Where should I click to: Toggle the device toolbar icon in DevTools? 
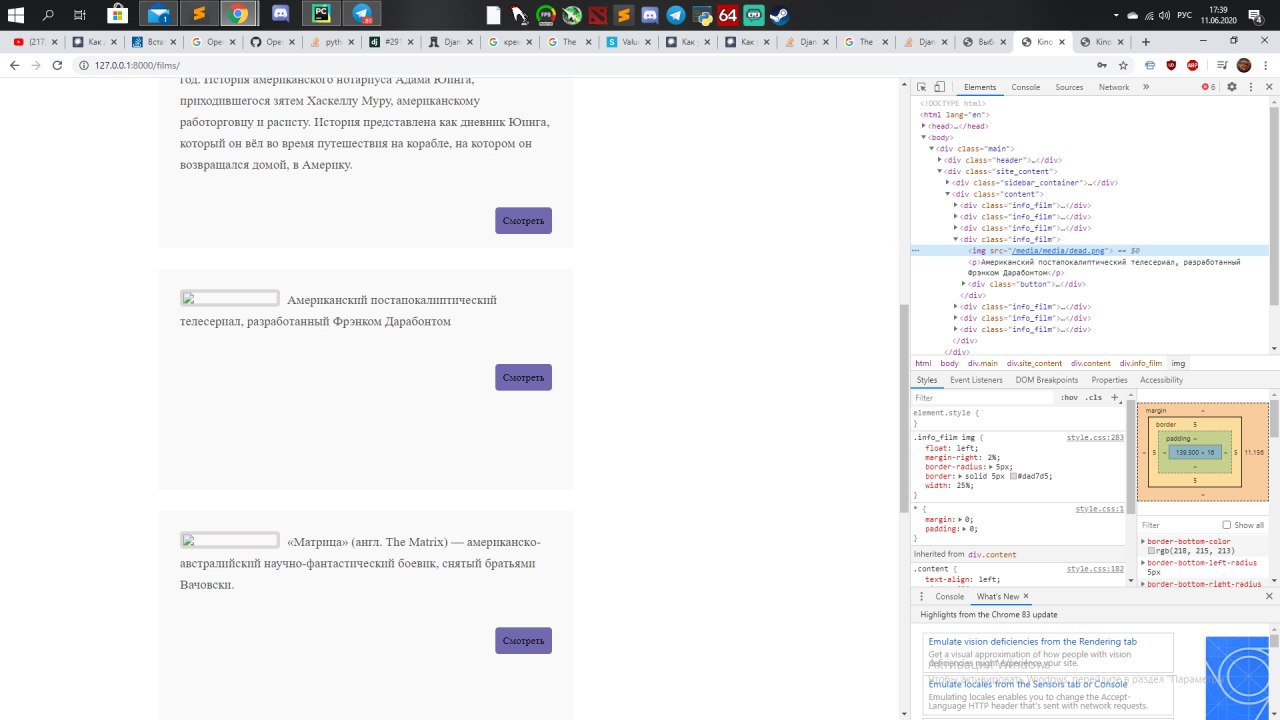pyautogui.click(x=940, y=87)
